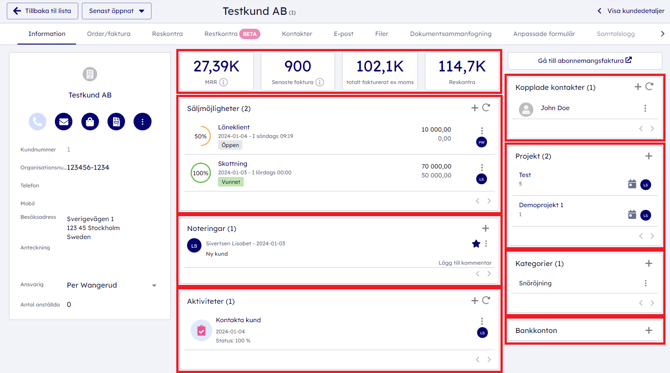Open three-dot menu for Löneklient opportunity
The width and height of the screenshot is (670, 373).
[x=482, y=130]
